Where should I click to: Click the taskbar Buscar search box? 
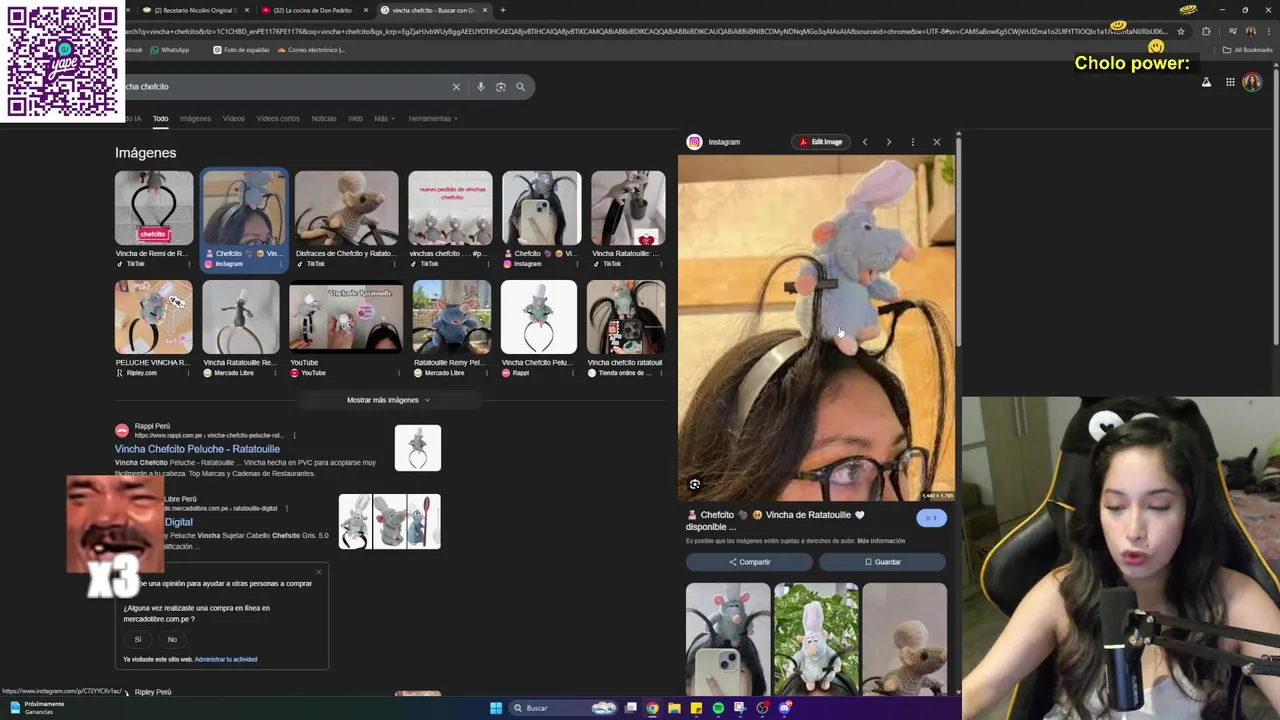562,708
